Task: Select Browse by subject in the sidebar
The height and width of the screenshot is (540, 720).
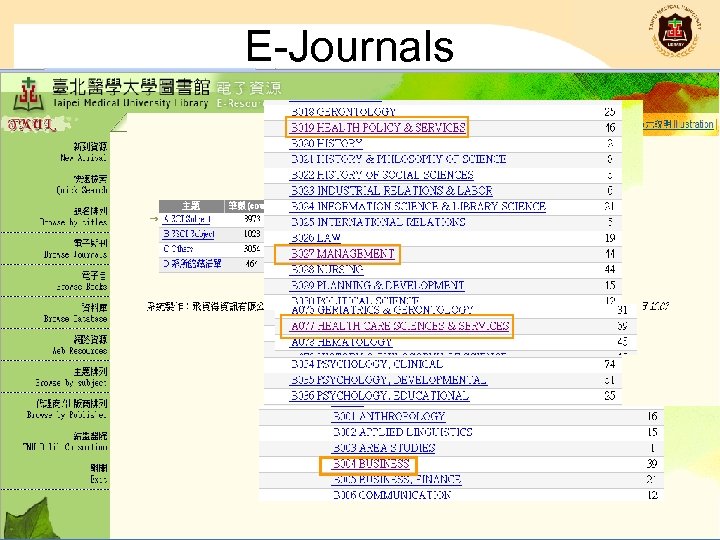Action: pos(71,377)
